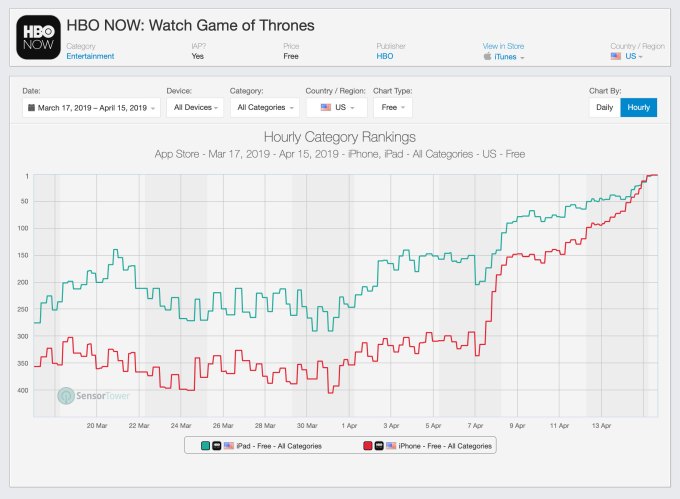Click the HBO NOW app icon

pyautogui.click(x=37, y=36)
